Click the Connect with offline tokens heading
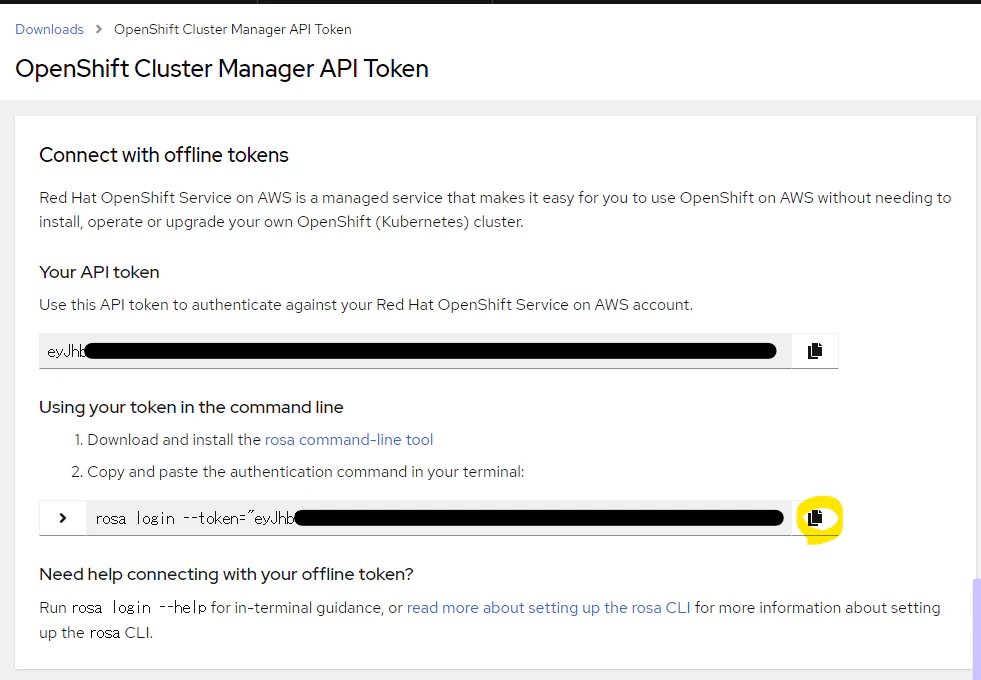Viewport: 981px width, 680px height. coord(164,155)
